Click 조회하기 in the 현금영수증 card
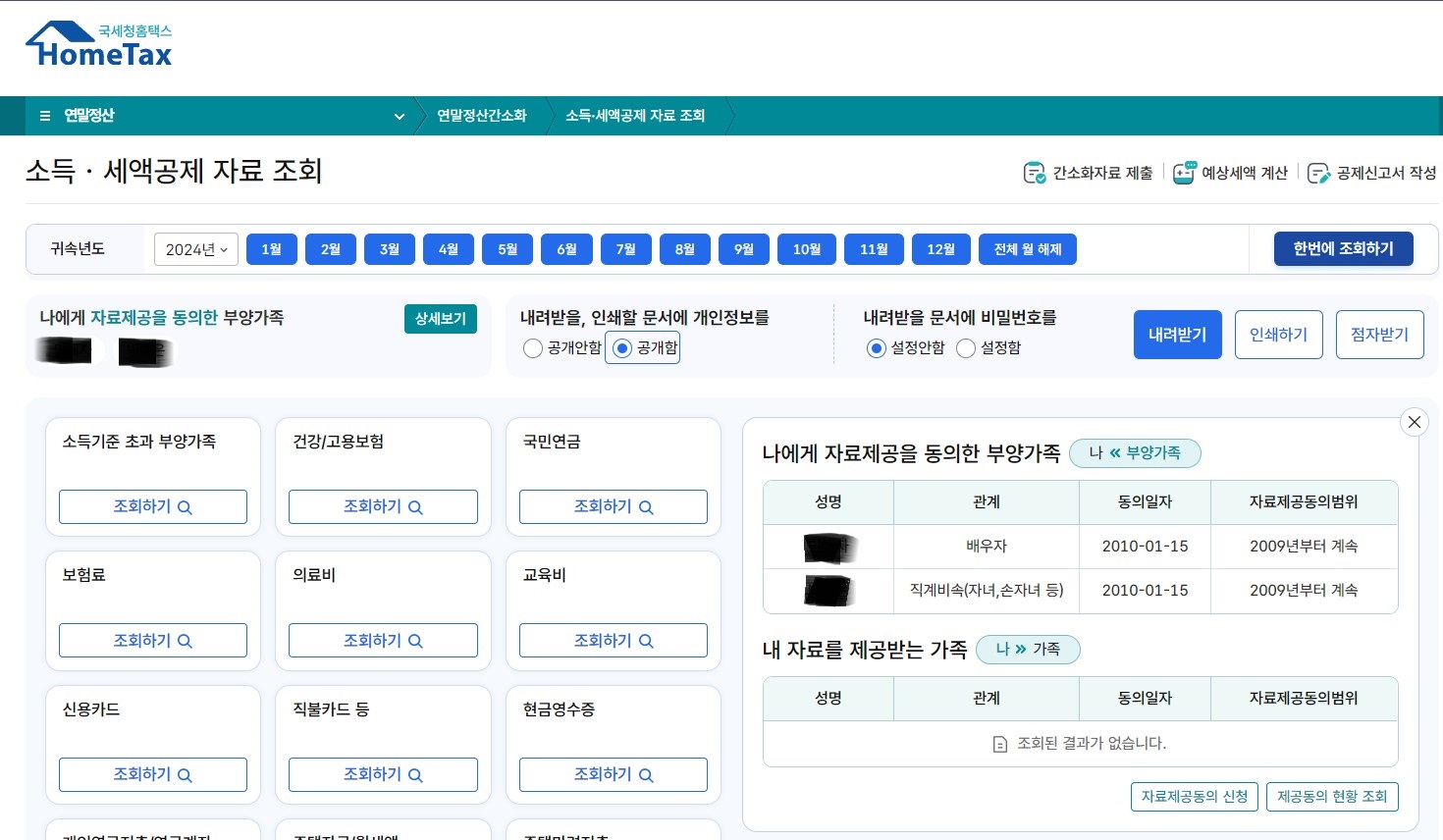Viewport: 1443px width, 840px height. tap(614, 775)
